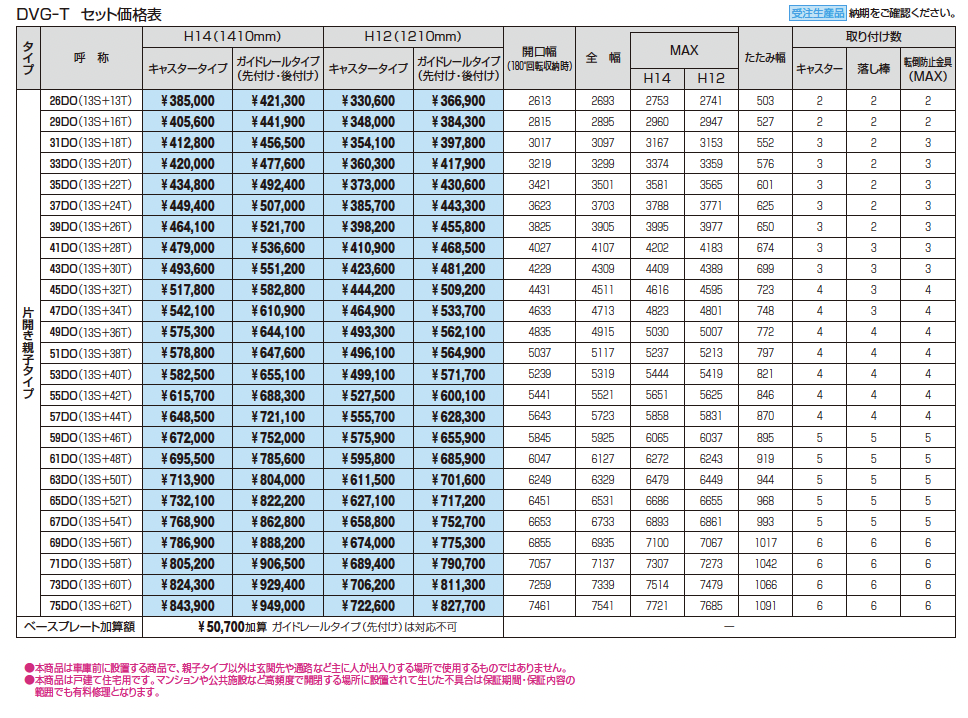Click the タイプ header cell
The width and height of the screenshot is (968, 718).
pos(28,58)
